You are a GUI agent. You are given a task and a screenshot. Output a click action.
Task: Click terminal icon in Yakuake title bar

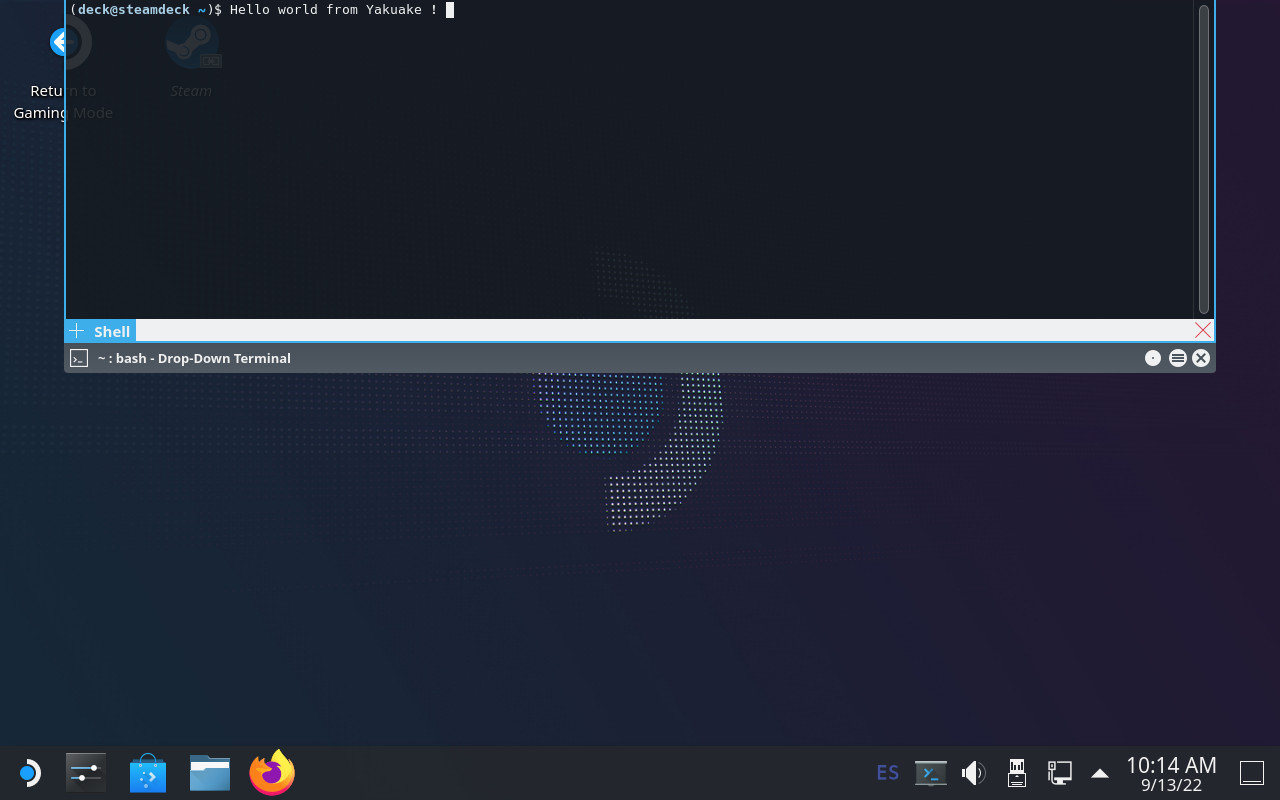[79, 358]
